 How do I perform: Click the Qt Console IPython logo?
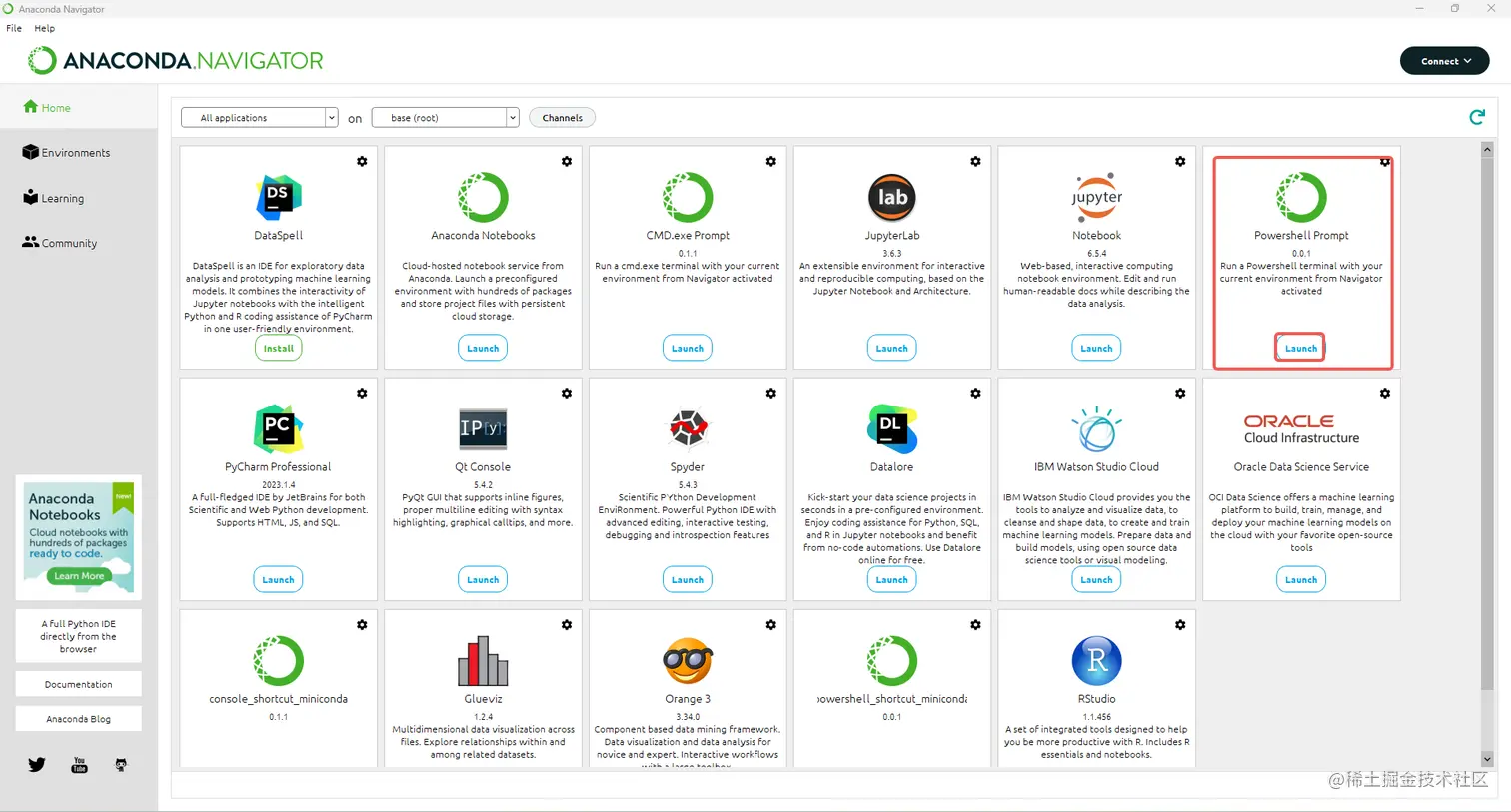click(x=483, y=428)
